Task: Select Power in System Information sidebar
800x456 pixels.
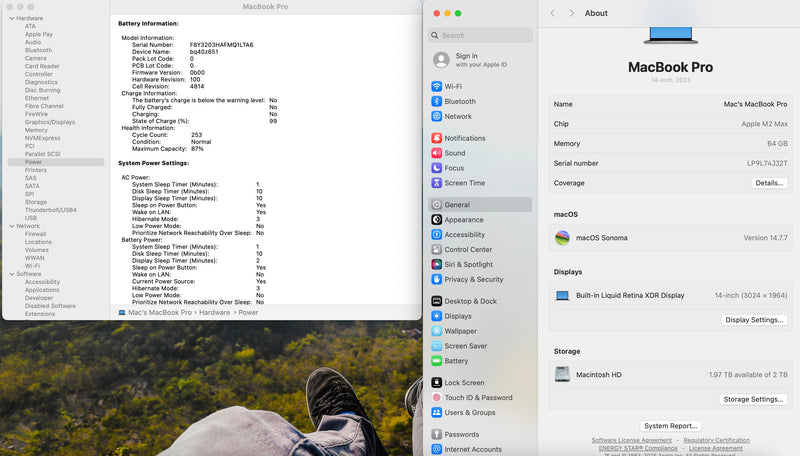Action: click(x=56, y=162)
